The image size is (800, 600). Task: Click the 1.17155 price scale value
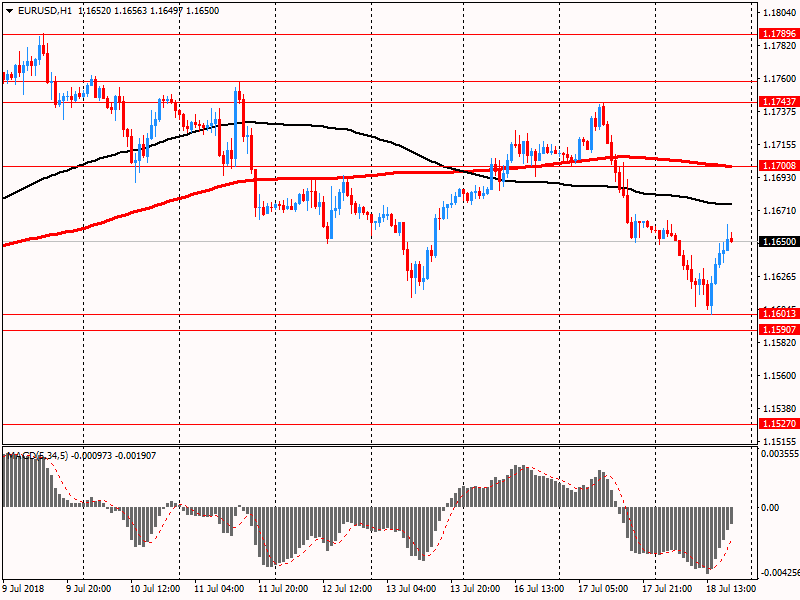(x=780, y=145)
